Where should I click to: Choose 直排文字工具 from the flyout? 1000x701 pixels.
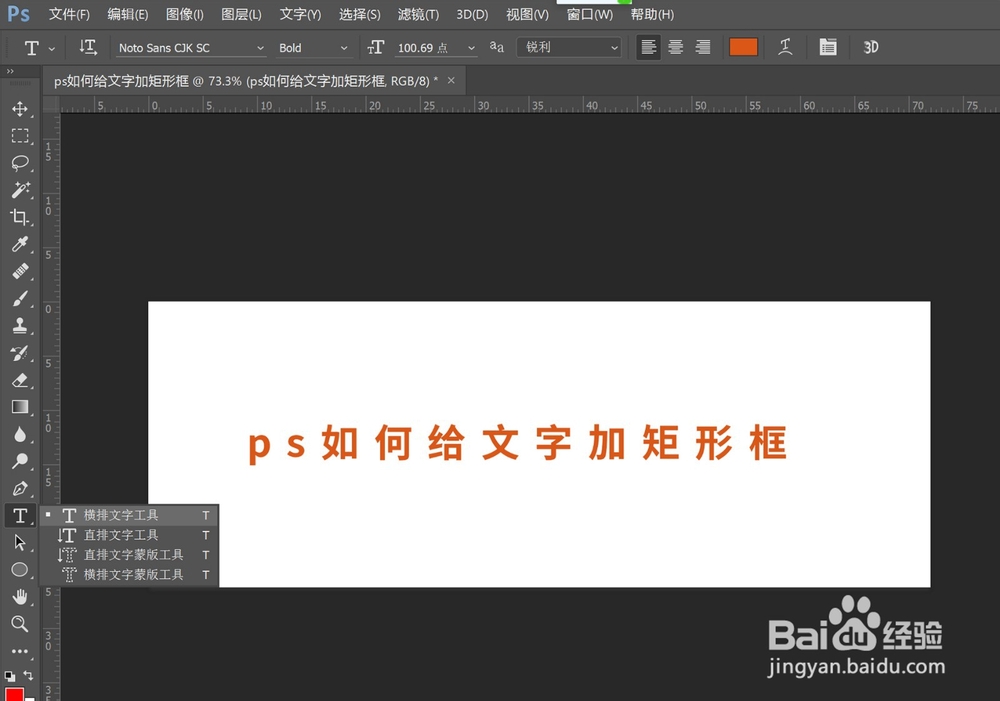pyautogui.click(x=129, y=535)
